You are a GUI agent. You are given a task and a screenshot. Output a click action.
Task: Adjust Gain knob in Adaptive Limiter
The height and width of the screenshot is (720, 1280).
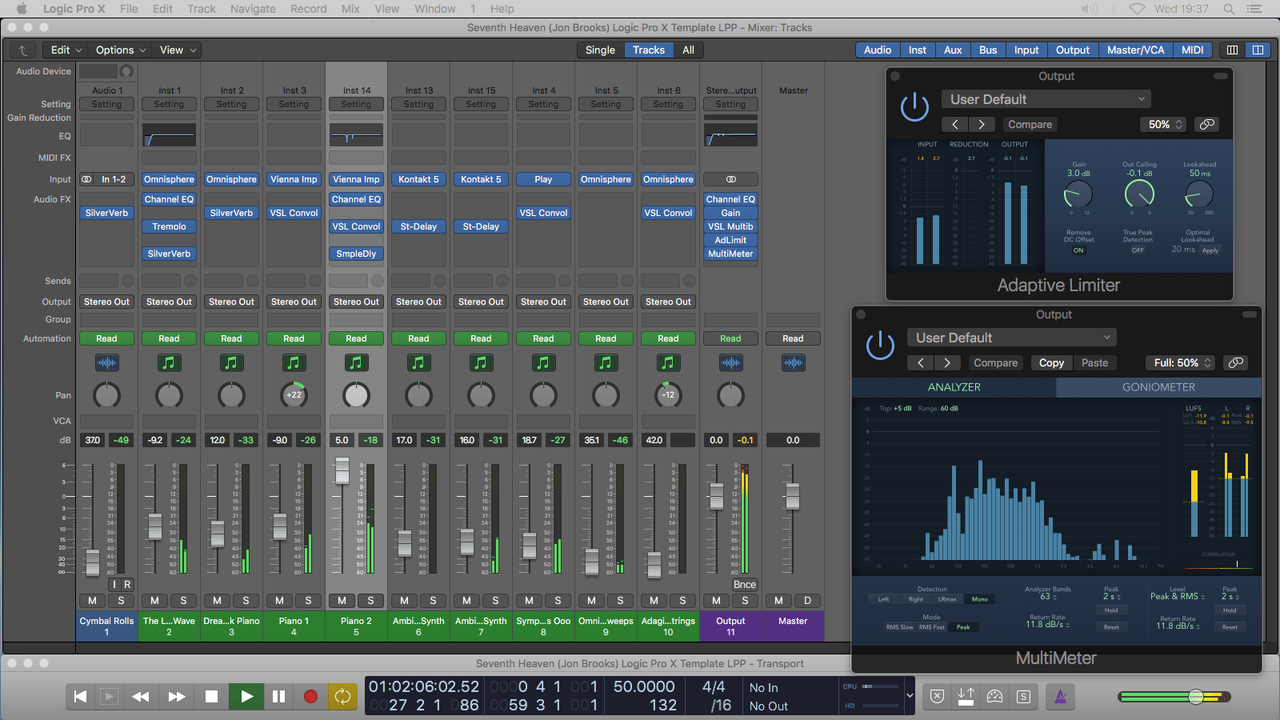click(x=1078, y=194)
